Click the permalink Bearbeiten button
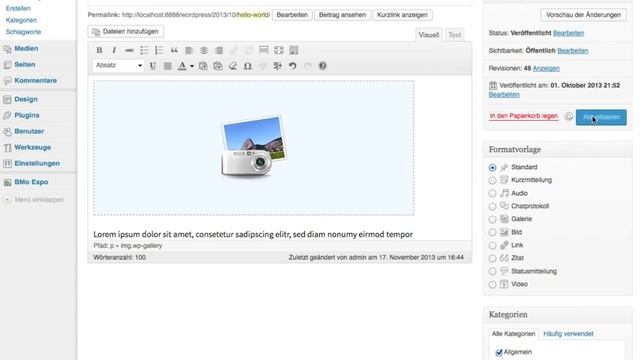Screen dimensions: 640x360 click(292, 15)
